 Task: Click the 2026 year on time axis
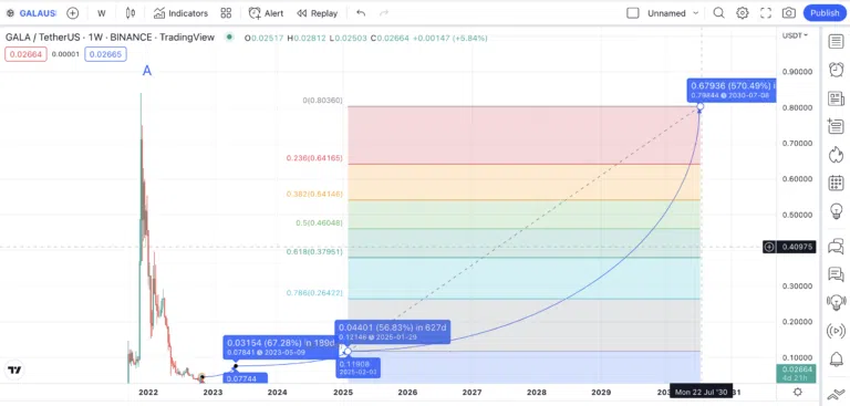point(408,391)
